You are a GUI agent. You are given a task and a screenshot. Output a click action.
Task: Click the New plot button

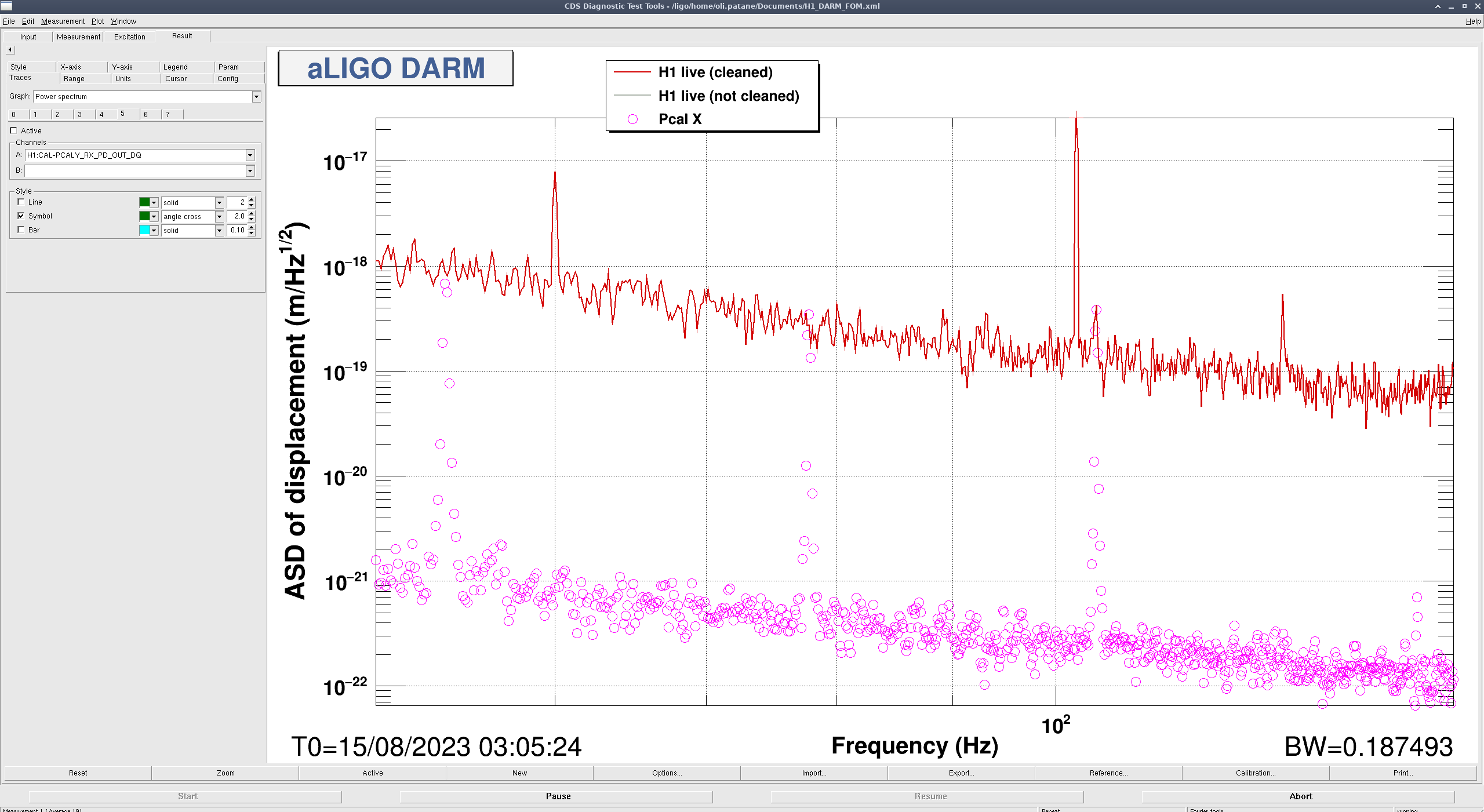tap(520, 773)
